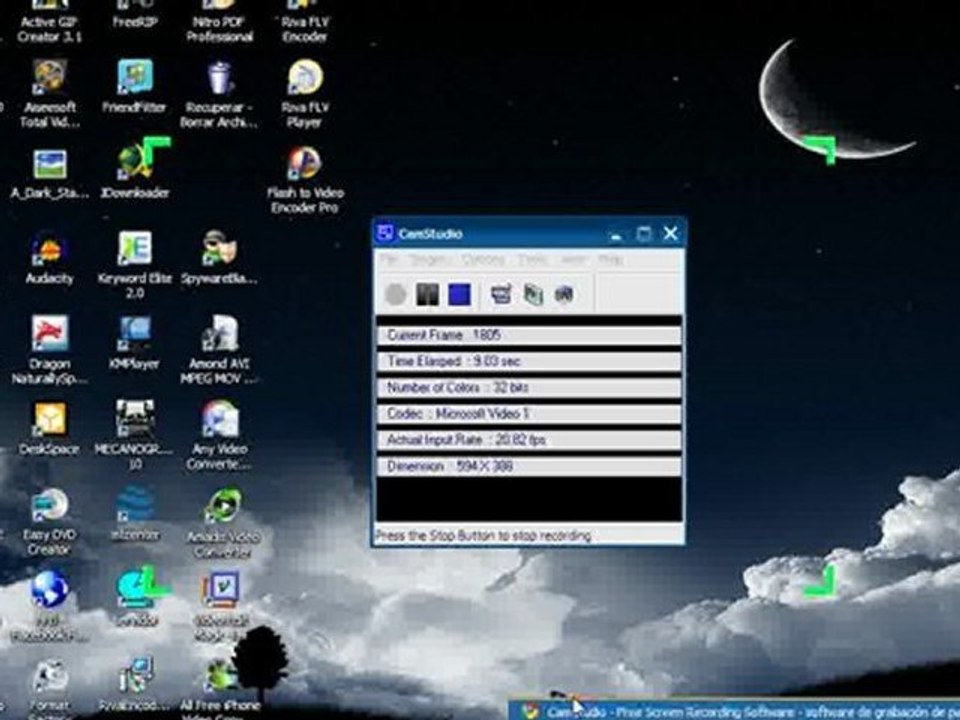Toggle the Record to Flash/AVI toolbar icon
The image size is (960, 720).
(x=564, y=294)
